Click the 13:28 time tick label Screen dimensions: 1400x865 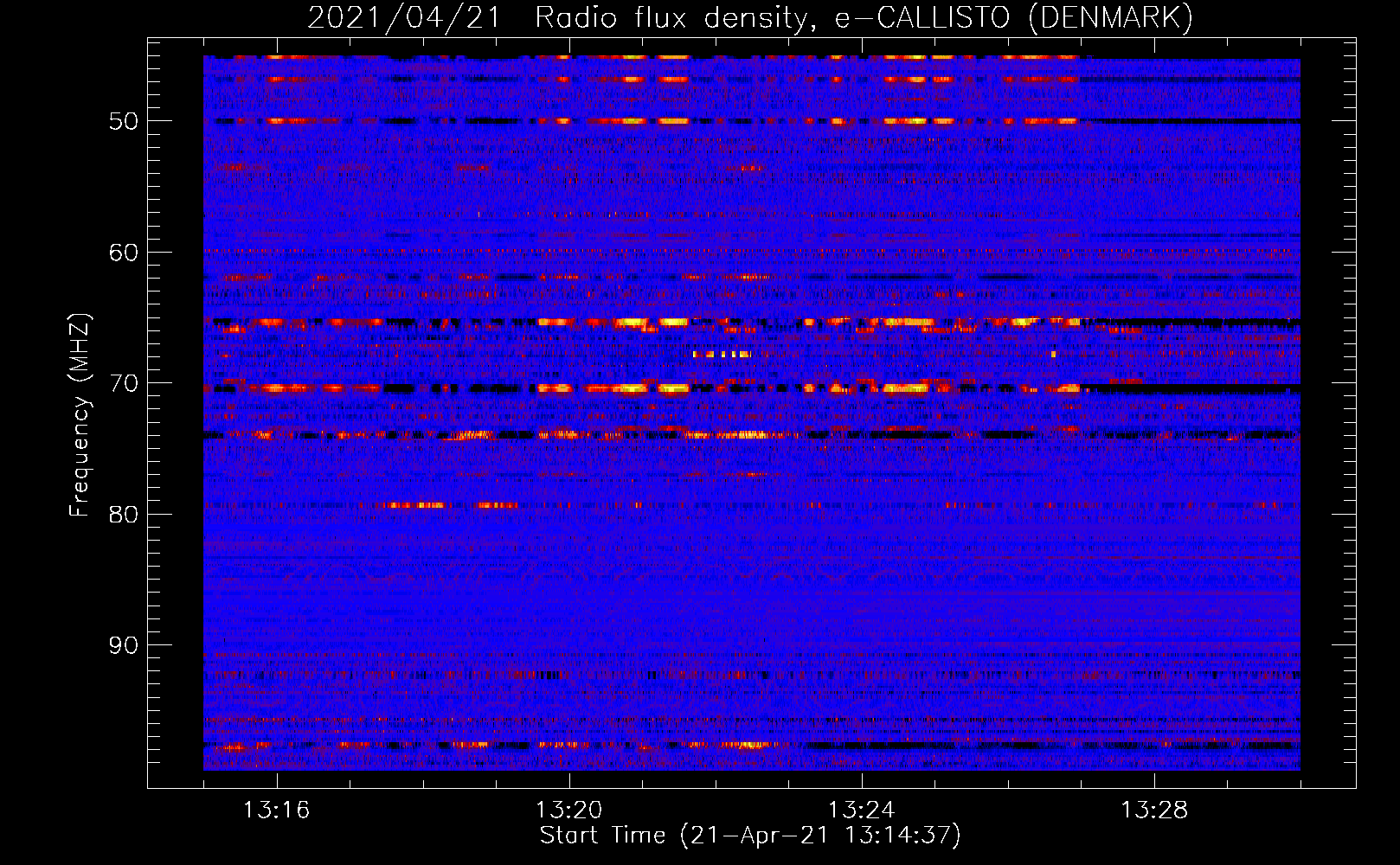pos(1154,811)
